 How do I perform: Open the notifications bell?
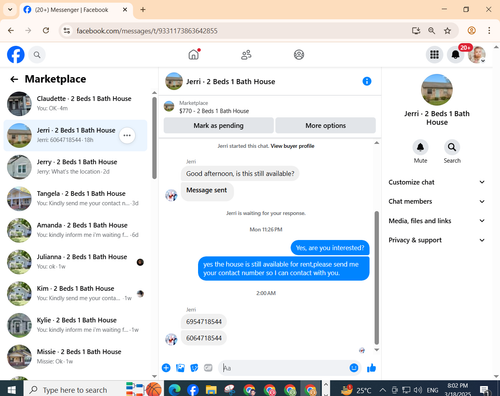coord(455,54)
